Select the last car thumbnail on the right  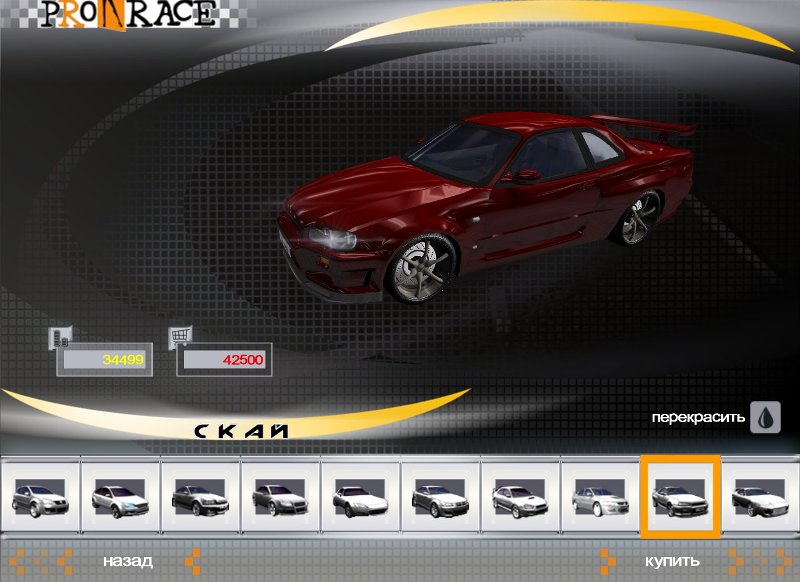761,496
